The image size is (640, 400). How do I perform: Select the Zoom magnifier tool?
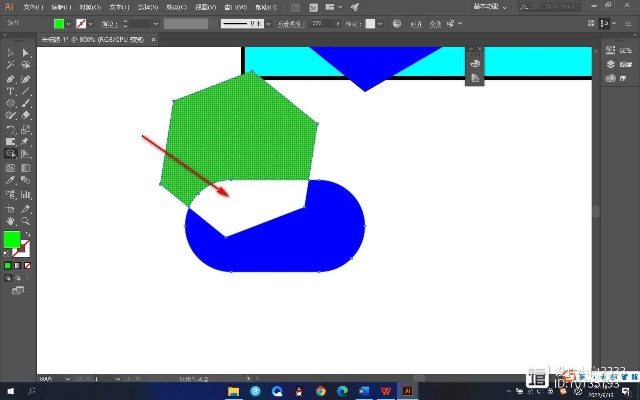[x=25, y=221]
